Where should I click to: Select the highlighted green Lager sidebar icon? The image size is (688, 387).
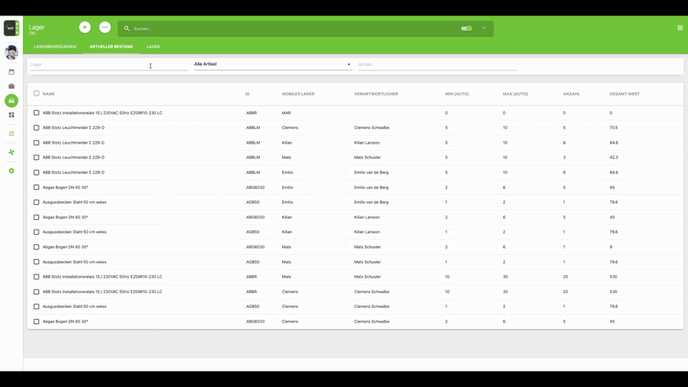11,100
